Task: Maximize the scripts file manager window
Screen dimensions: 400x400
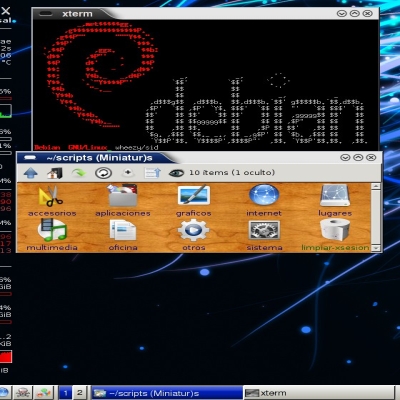Action: [x=358, y=157]
